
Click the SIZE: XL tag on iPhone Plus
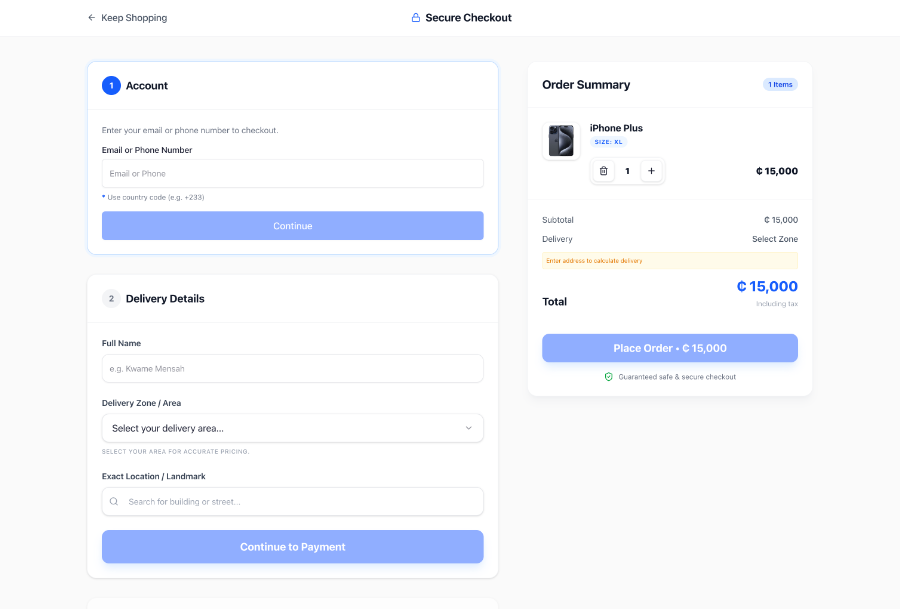(x=608, y=142)
